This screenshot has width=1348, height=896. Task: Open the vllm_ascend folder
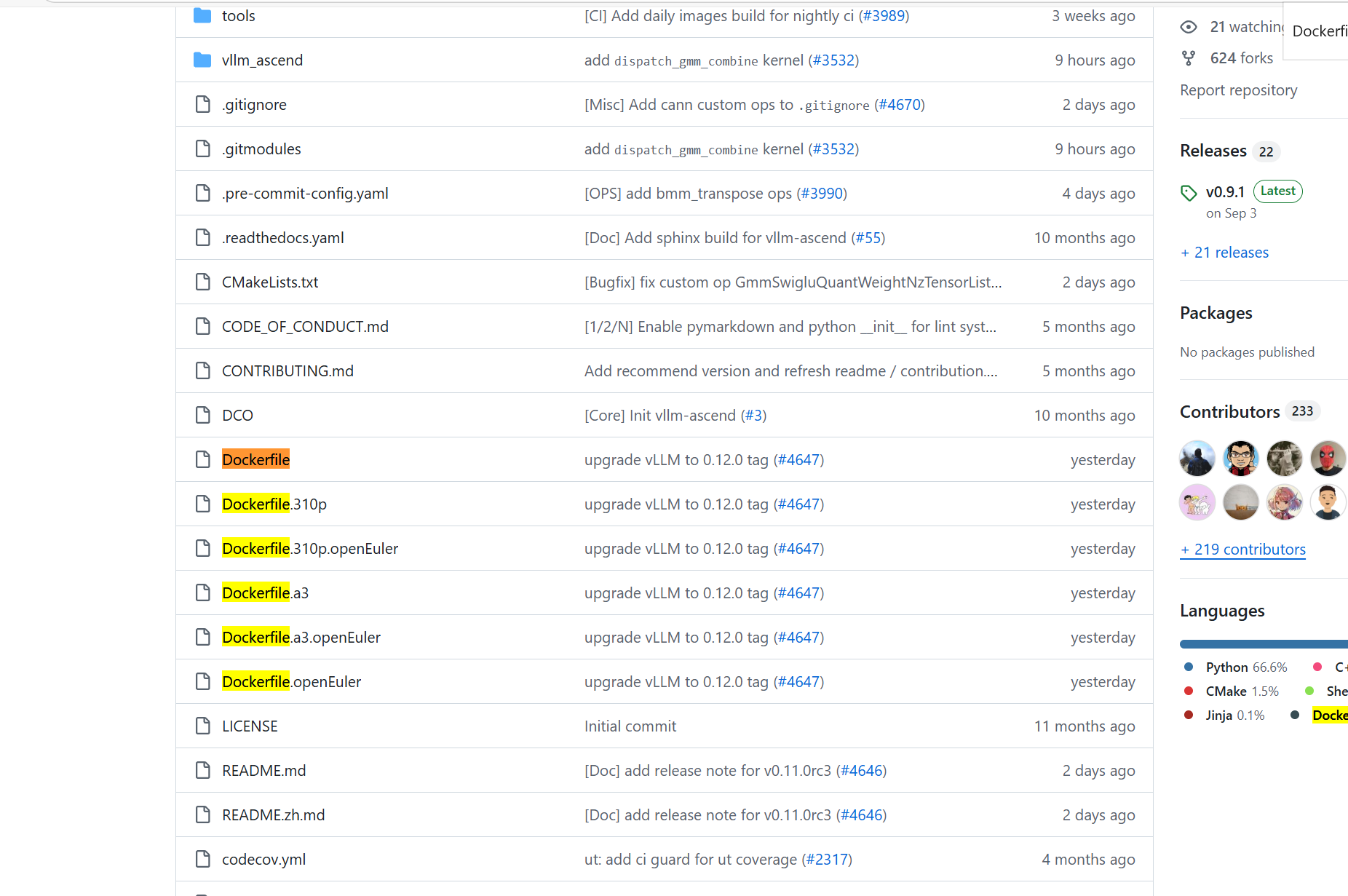pyautogui.click(x=262, y=60)
